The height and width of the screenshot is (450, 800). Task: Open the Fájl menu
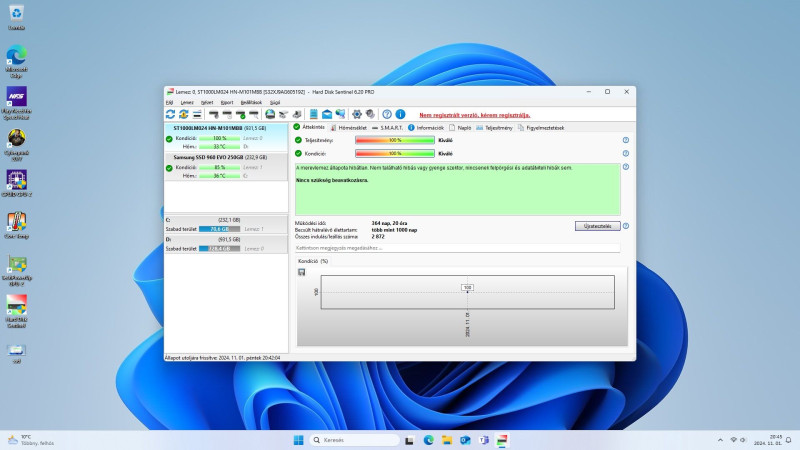coord(169,103)
